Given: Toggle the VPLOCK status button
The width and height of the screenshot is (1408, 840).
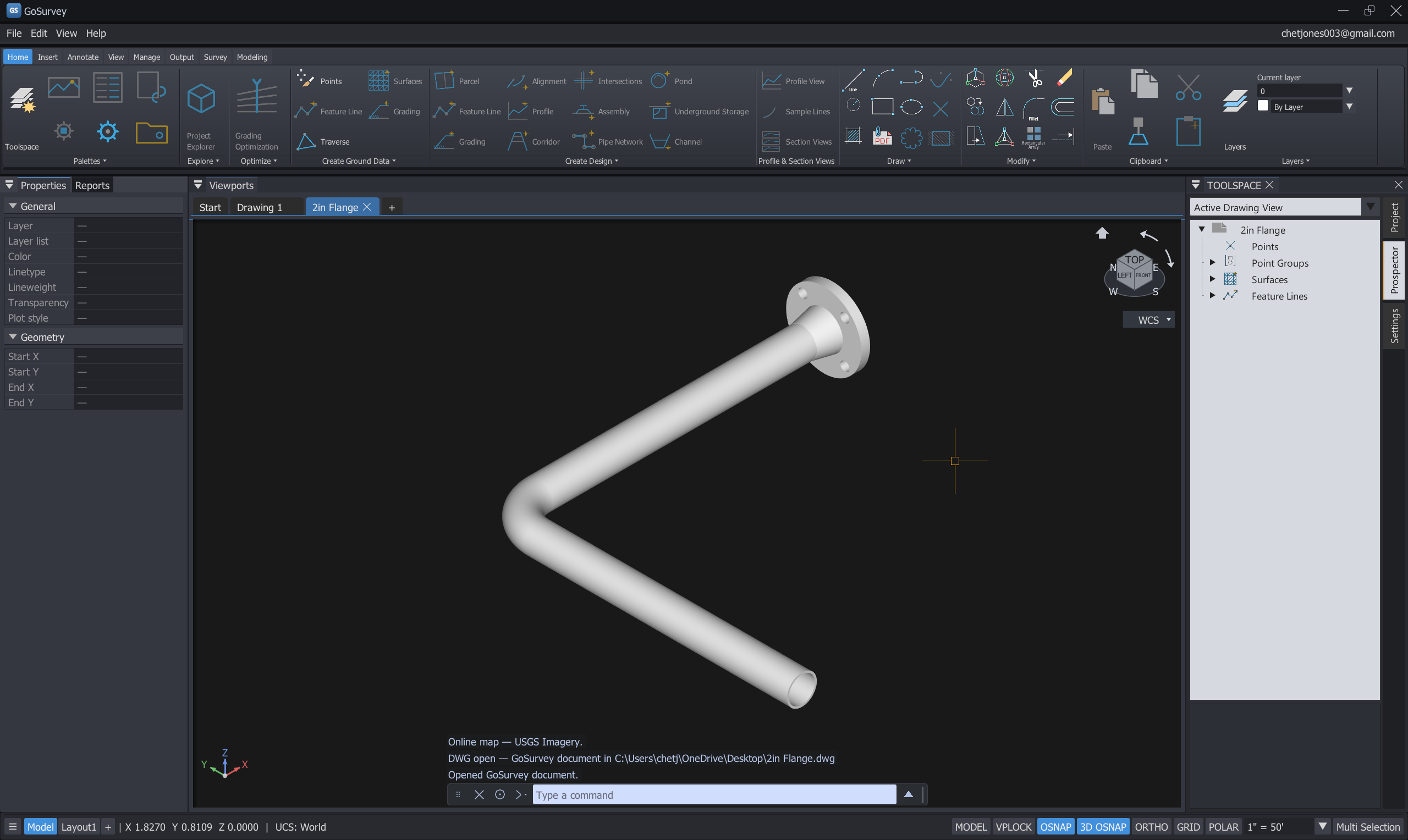Looking at the screenshot, I should (1014, 826).
